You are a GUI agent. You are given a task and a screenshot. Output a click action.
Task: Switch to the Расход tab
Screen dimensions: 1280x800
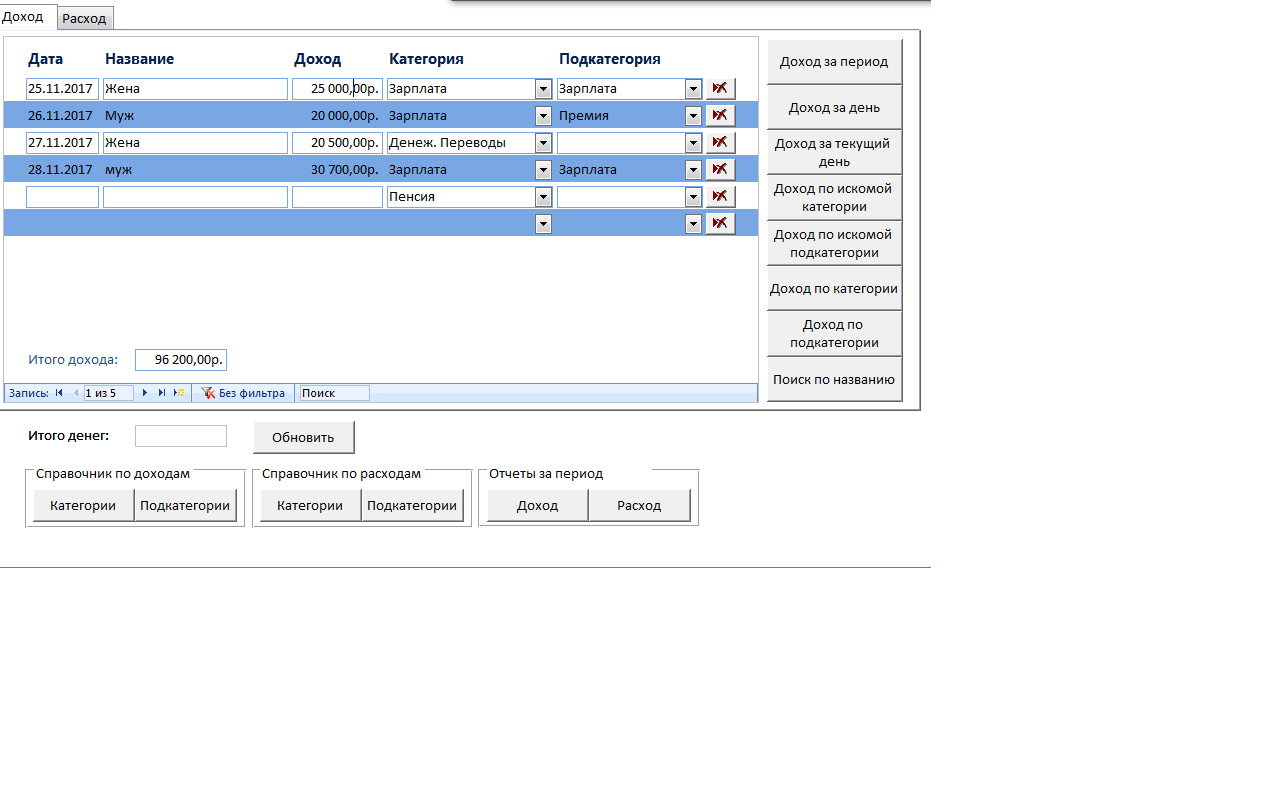[x=85, y=18]
